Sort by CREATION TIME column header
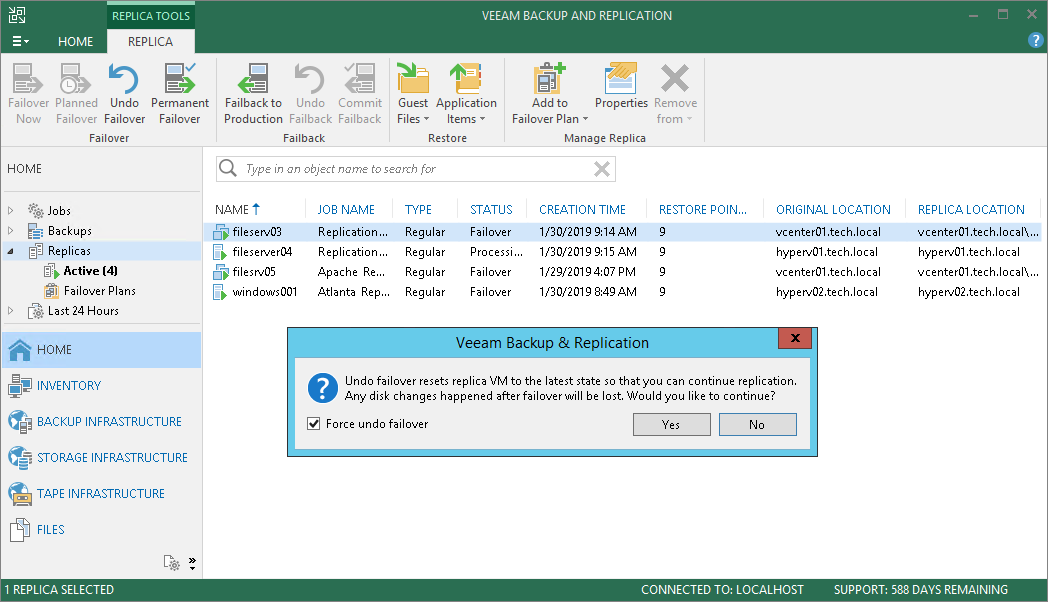This screenshot has height=602, width=1048. click(x=582, y=210)
